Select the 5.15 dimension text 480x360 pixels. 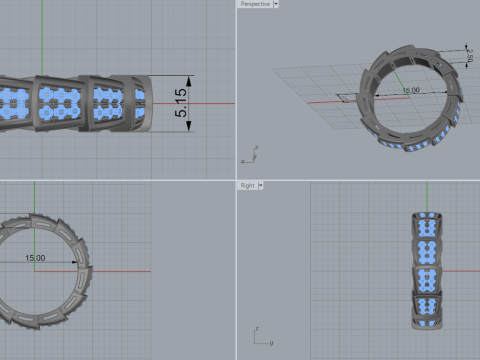tap(181, 103)
